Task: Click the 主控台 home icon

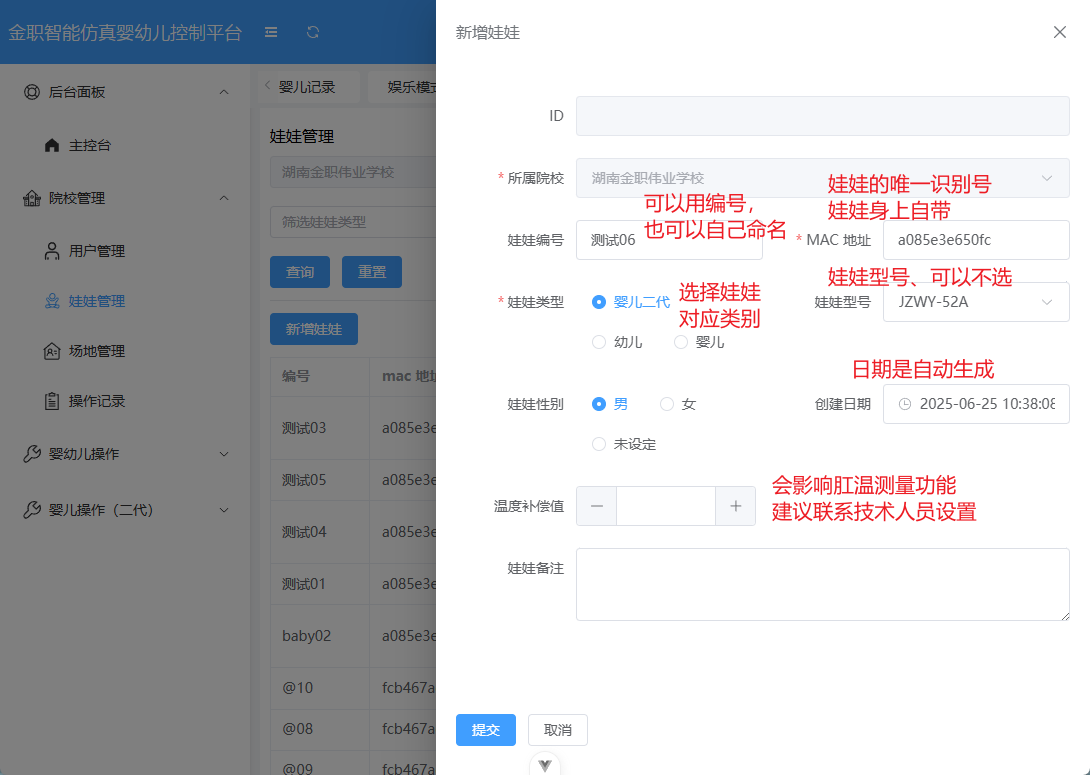Action: 51,145
